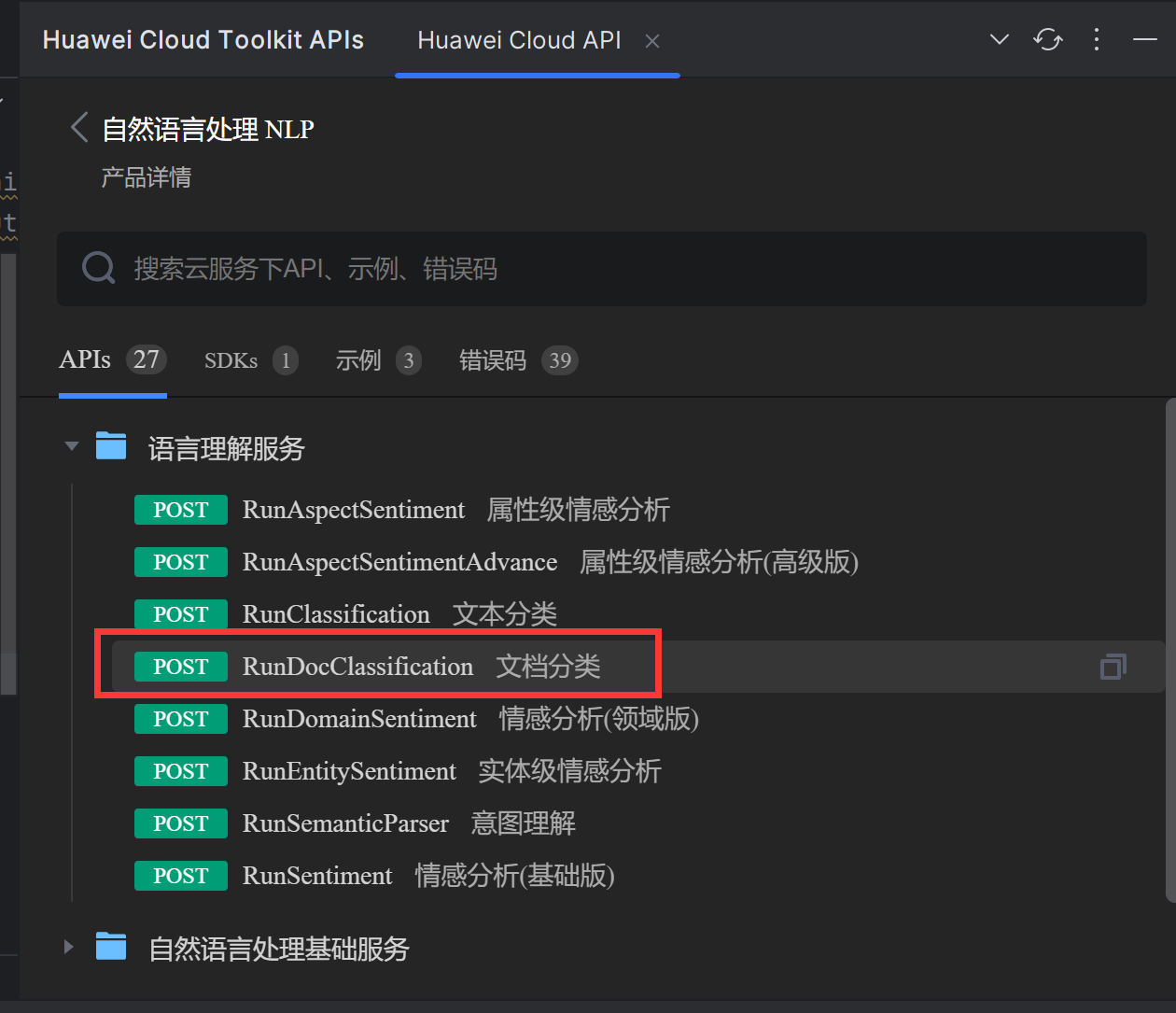Select the 语言理解服务 folder label
The width and height of the screenshot is (1176, 1013).
226,449
